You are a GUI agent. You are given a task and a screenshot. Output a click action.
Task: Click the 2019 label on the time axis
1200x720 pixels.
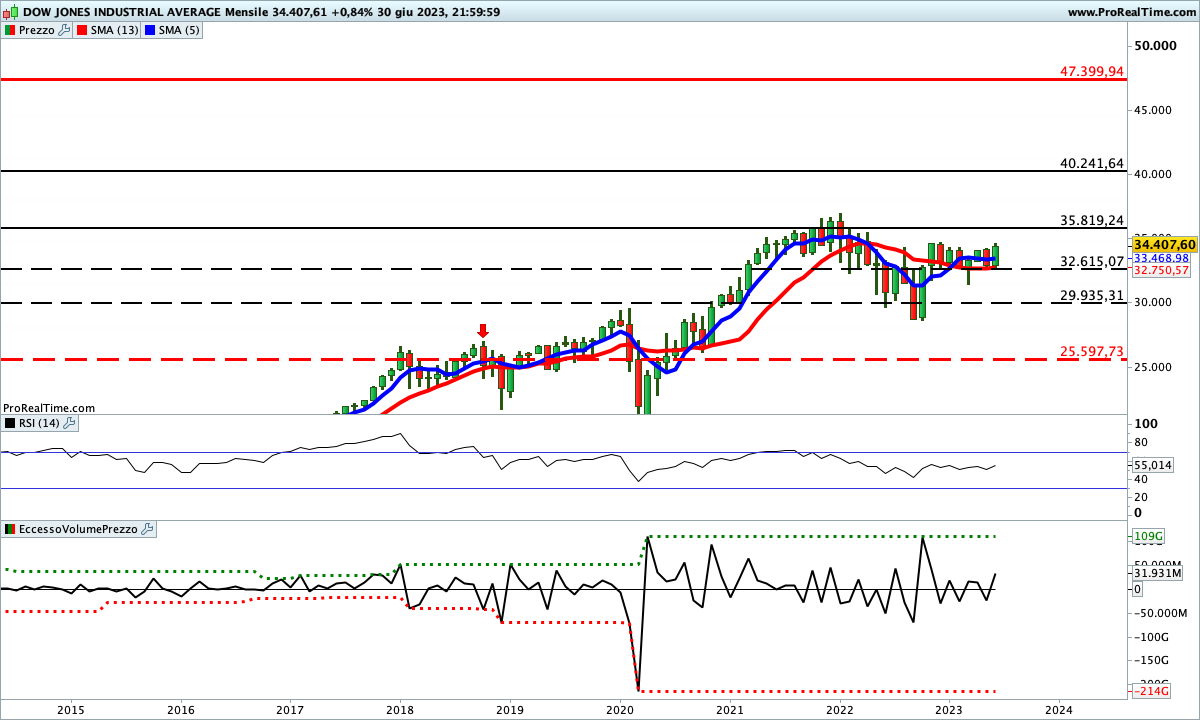pos(510,710)
